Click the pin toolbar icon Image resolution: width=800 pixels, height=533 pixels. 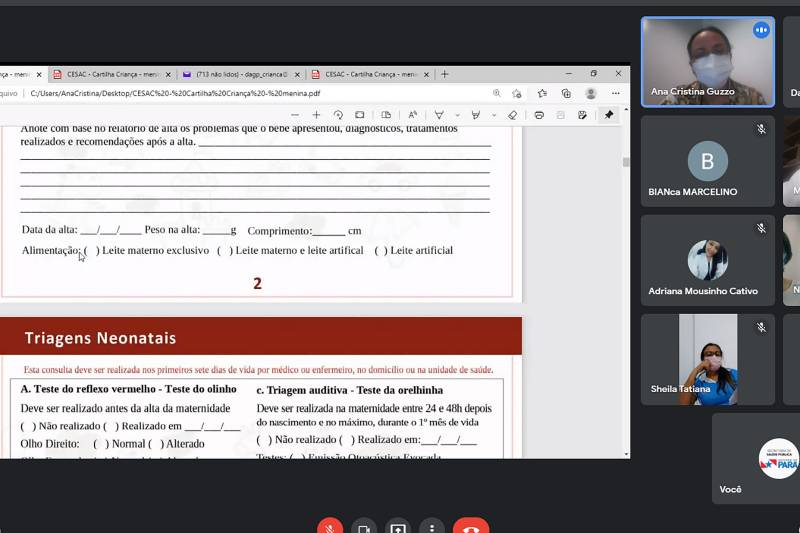(608, 115)
